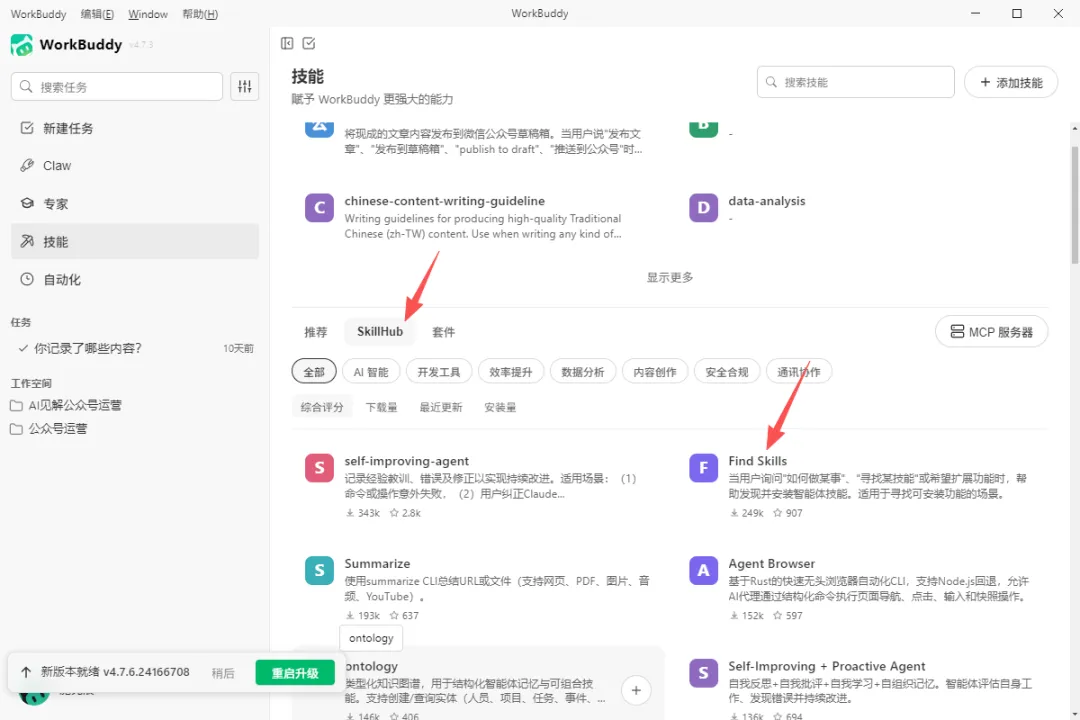The image size is (1080, 720).
Task: Click the purple C icon of chinese-content-writing-guideline
Action: [x=320, y=207]
